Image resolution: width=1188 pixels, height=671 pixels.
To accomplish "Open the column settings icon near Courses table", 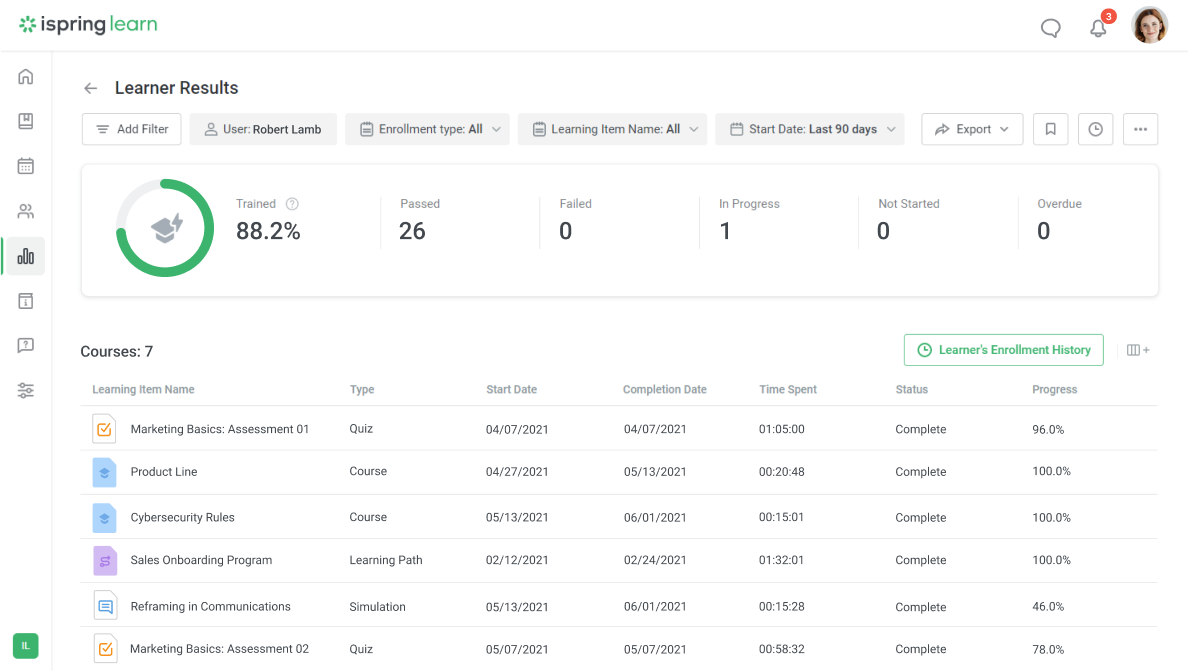I will pyautogui.click(x=1137, y=349).
